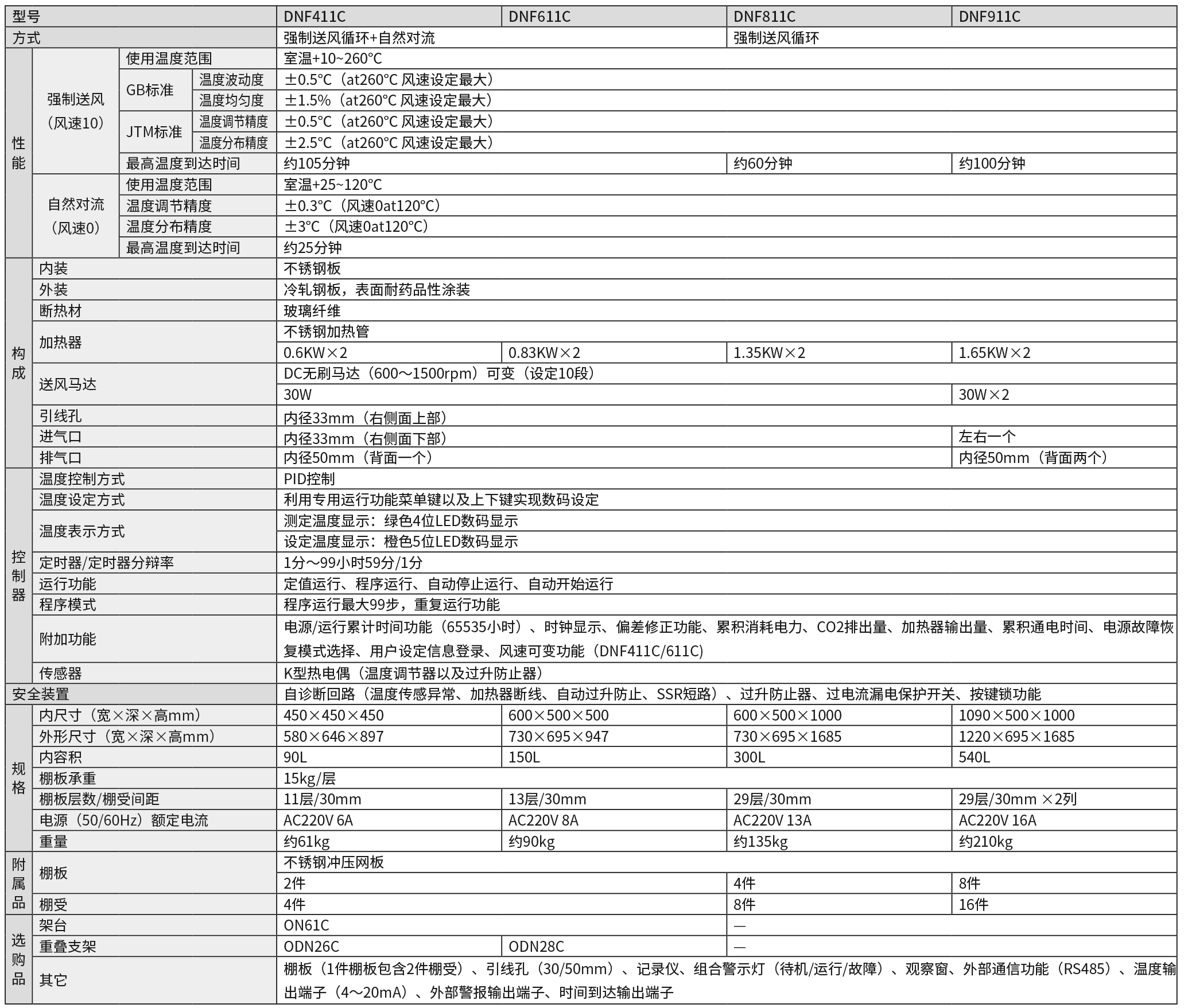This screenshot has height=1008, width=1184.
Task: Click the 90L capacity cell
Action: click(x=389, y=757)
